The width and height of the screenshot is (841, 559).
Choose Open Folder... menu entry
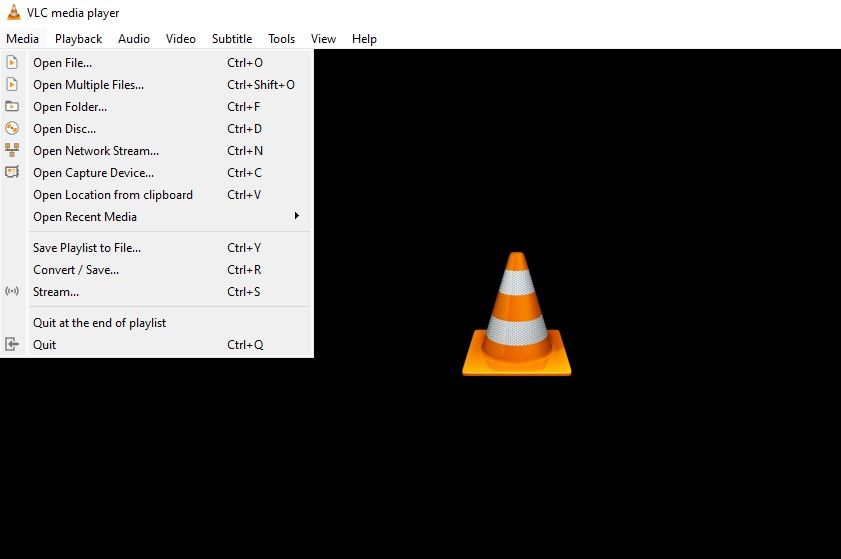pyautogui.click(x=157, y=107)
